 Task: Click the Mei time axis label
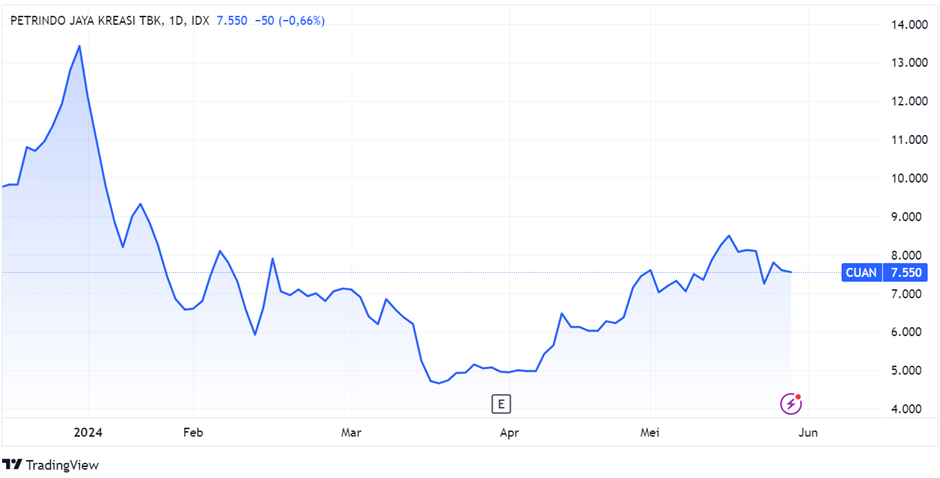(650, 432)
